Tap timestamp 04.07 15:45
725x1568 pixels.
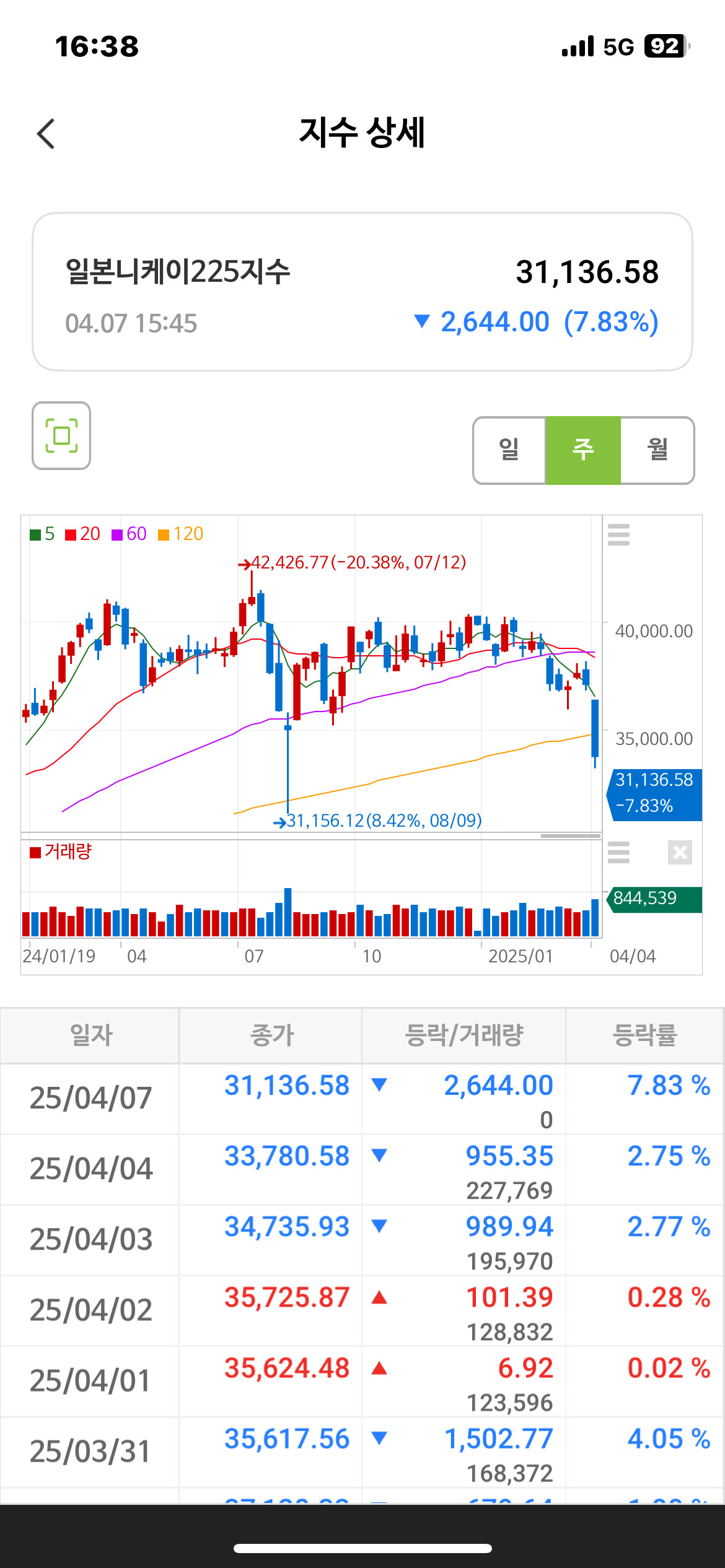pyautogui.click(x=131, y=323)
